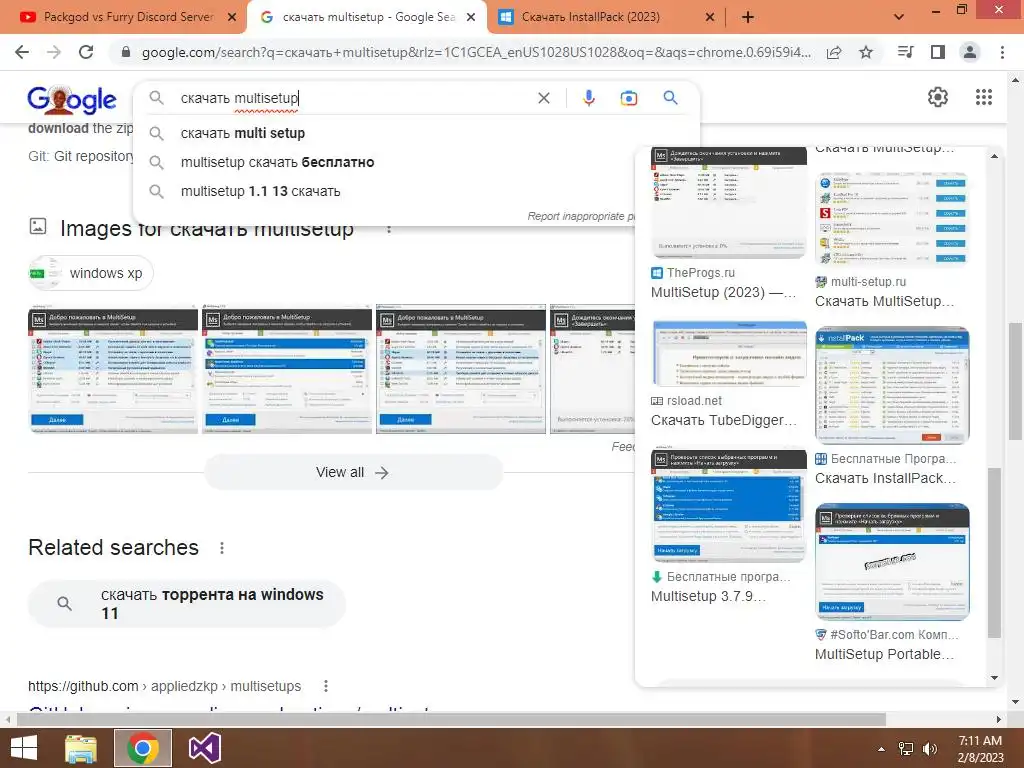1024x768 pixels.
Task: Open the InstallPack image result thumbnail
Action: coord(892,386)
